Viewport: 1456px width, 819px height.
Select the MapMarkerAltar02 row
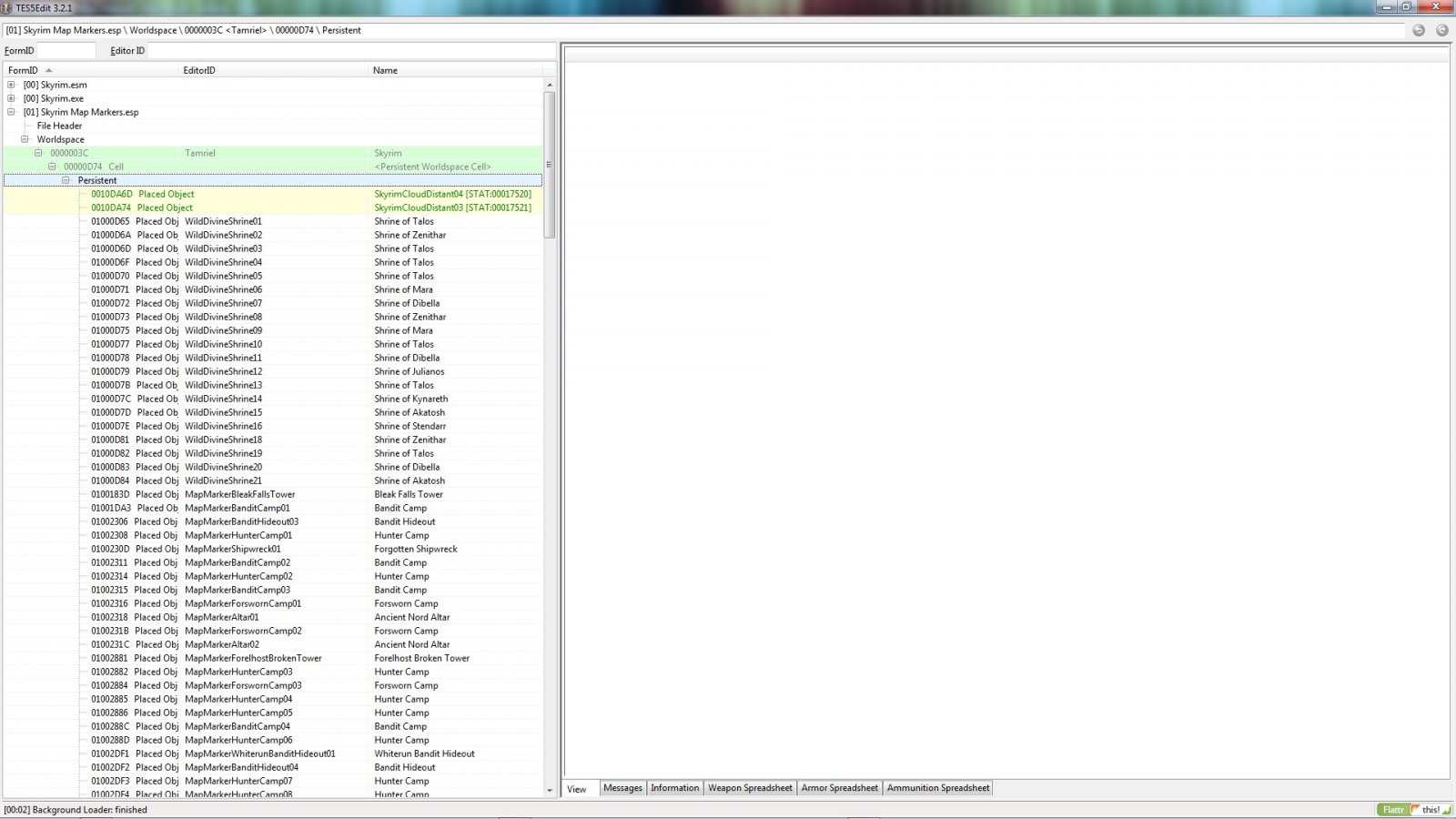tap(273, 644)
